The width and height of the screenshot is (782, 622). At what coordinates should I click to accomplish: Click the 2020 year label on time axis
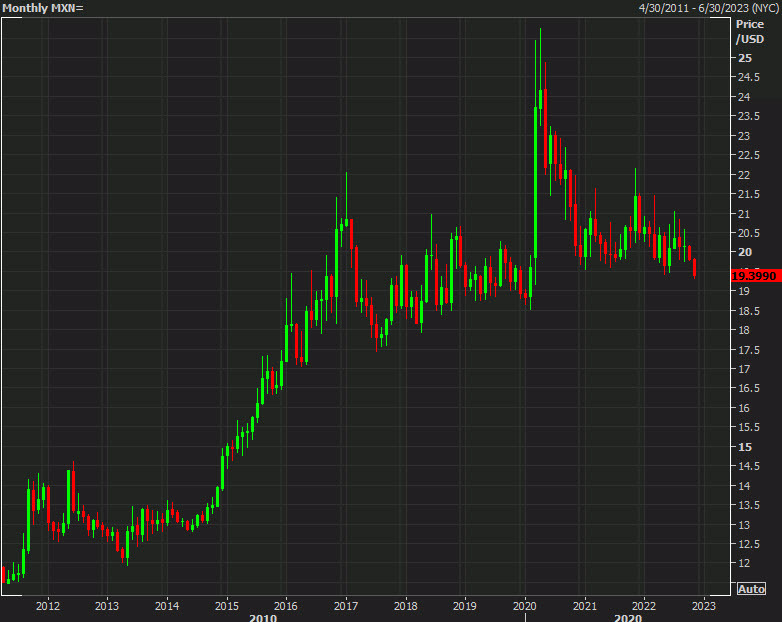(x=525, y=606)
